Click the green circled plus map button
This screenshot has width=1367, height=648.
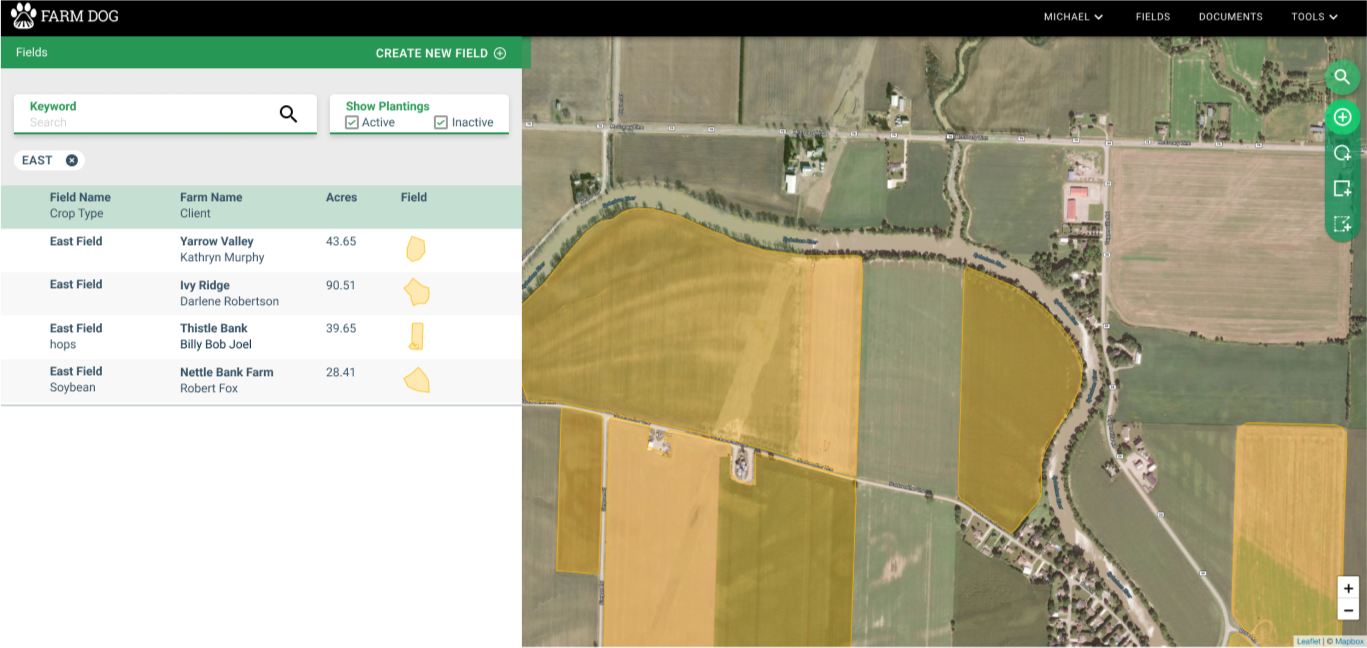coord(1342,117)
